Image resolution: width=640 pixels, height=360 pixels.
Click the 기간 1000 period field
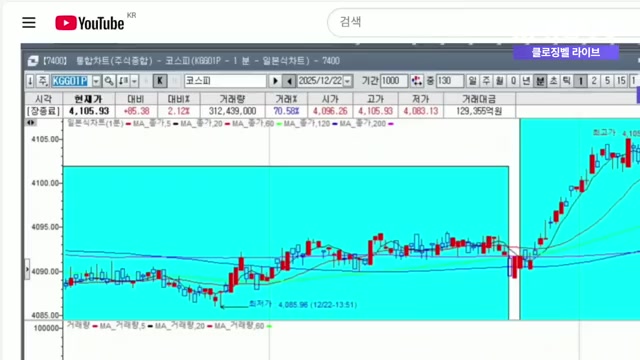[393, 81]
